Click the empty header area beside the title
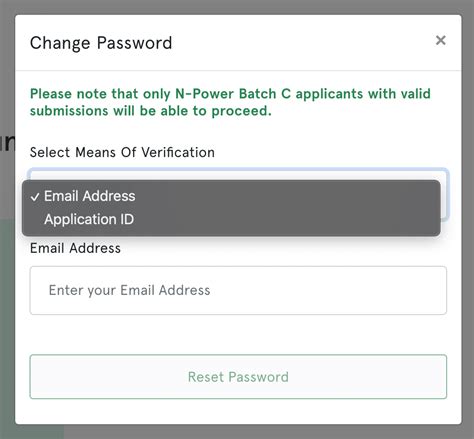The image size is (474, 439). pos(300,43)
